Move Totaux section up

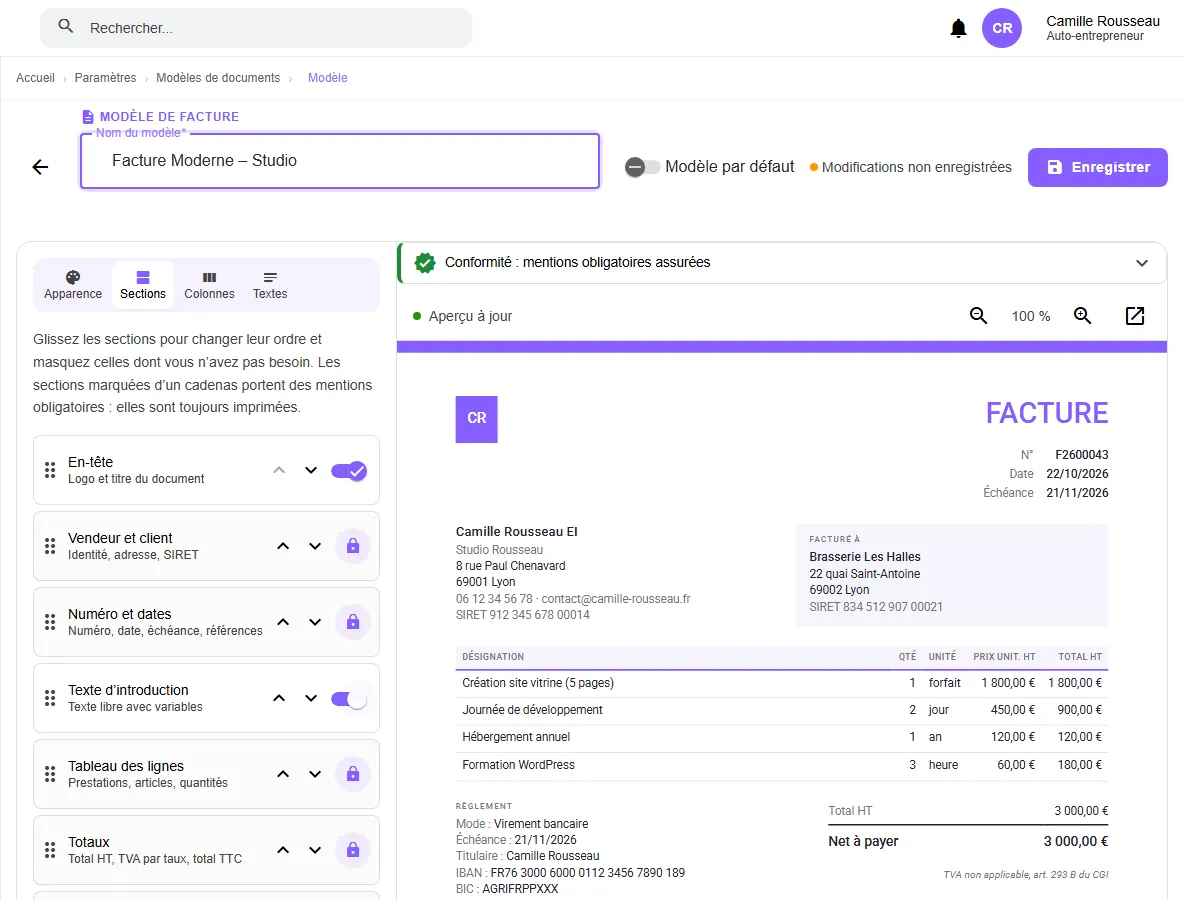(x=283, y=850)
